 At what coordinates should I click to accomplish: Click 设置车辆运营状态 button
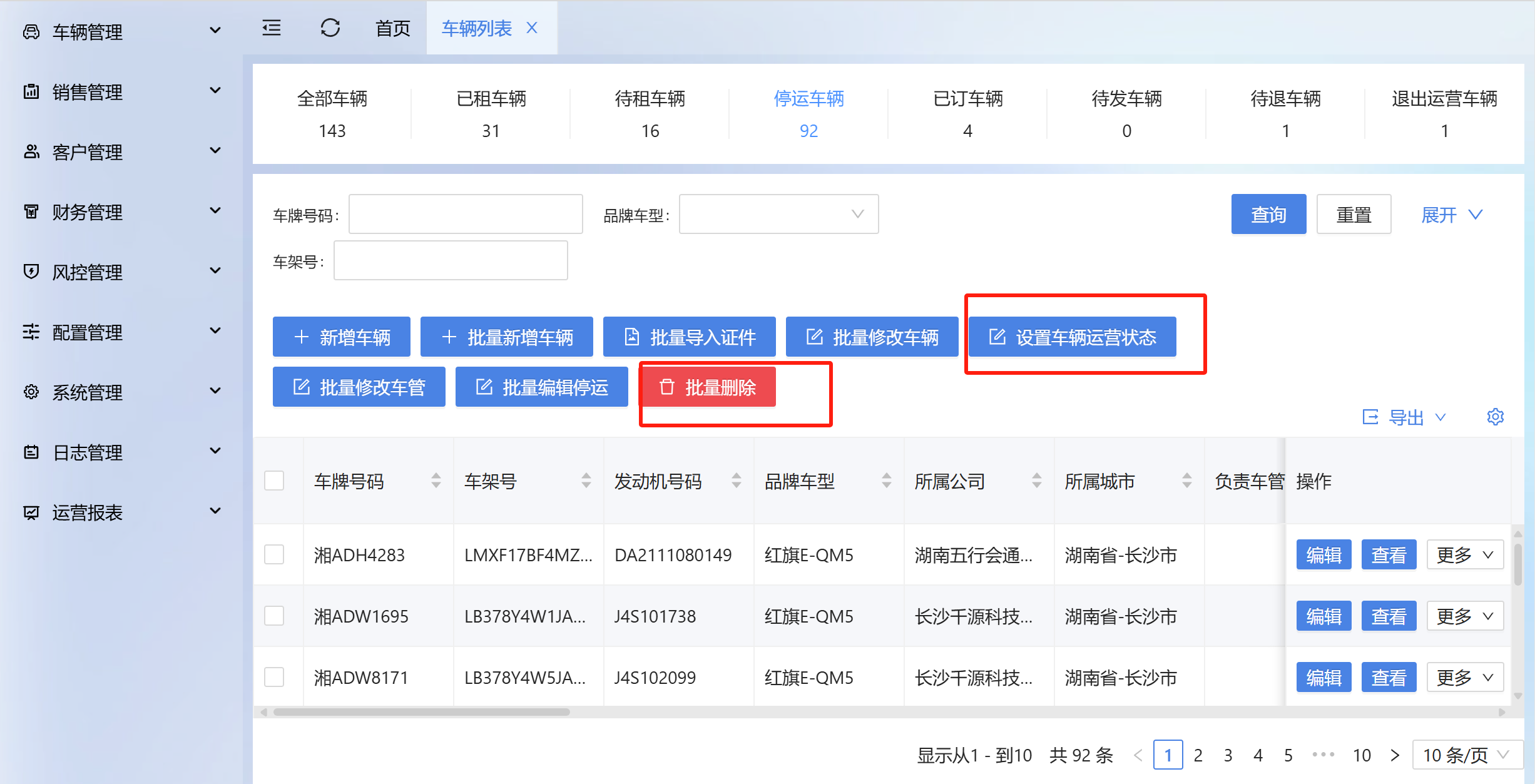pyautogui.click(x=1072, y=337)
